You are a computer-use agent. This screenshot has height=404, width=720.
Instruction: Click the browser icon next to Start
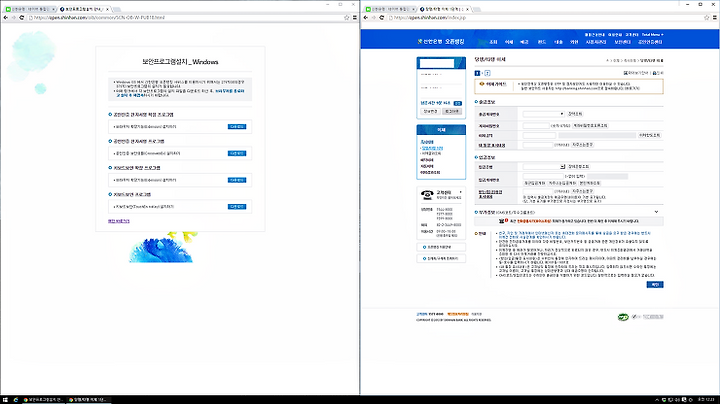pyautogui.click(x=16, y=400)
